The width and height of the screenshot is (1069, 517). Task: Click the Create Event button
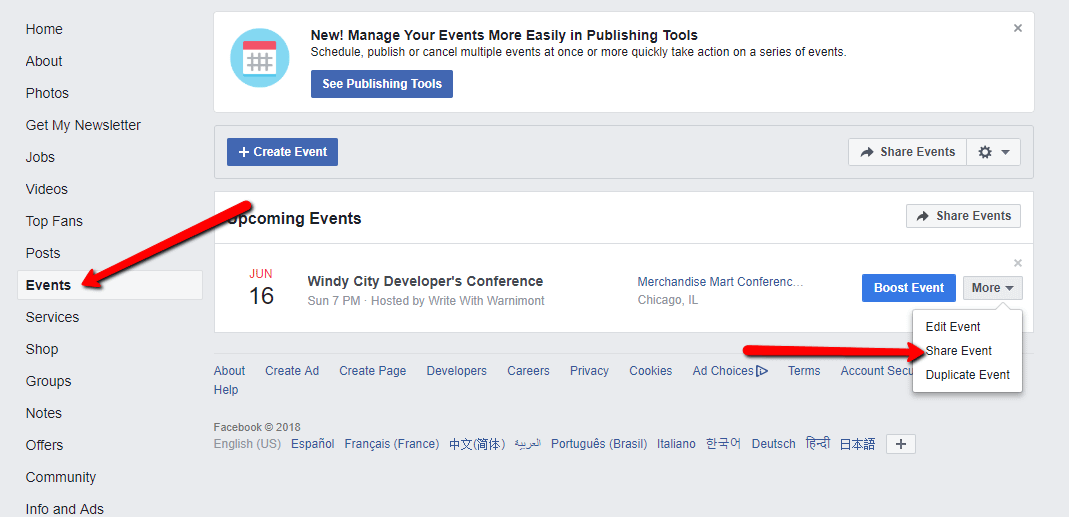tap(282, 152)
